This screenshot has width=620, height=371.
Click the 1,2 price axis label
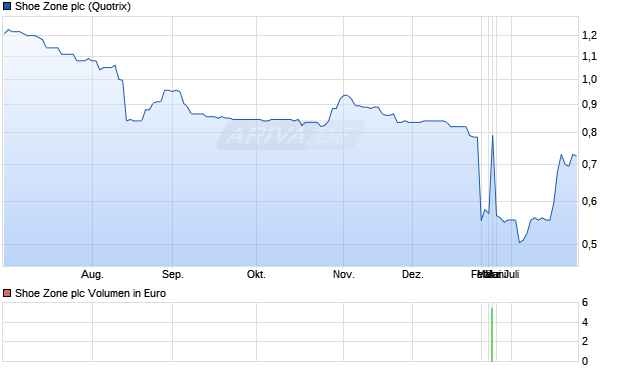[x=589, y=35]
